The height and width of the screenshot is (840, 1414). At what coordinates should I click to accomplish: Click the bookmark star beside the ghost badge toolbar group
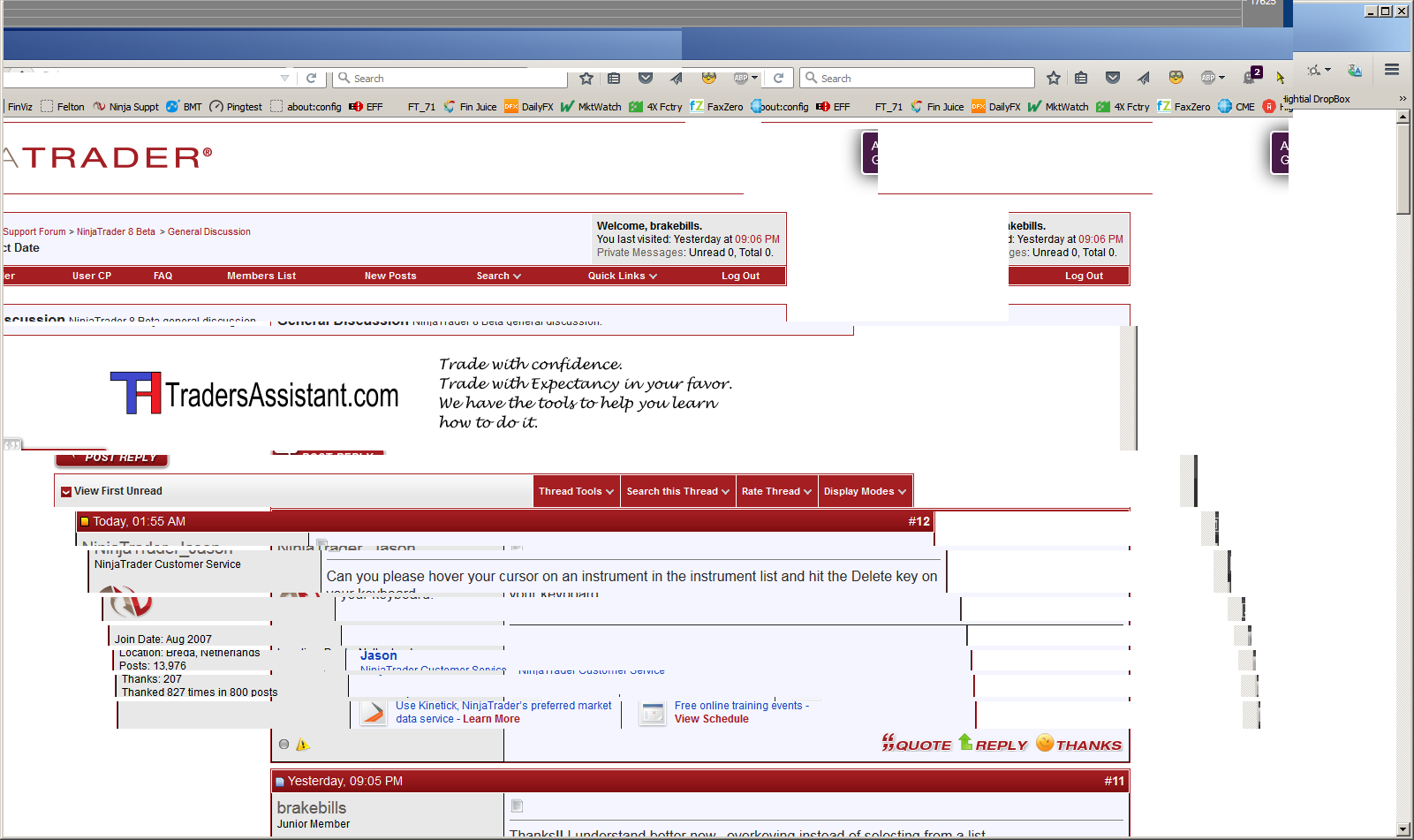pyautogui.click(x=1054, y=78)
